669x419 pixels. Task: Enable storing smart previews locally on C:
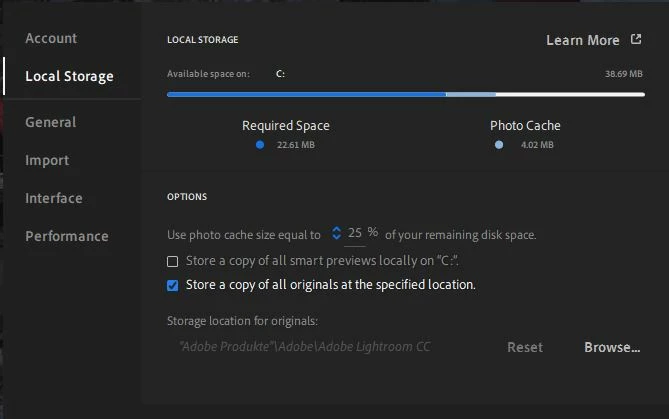tap(172, 261)
